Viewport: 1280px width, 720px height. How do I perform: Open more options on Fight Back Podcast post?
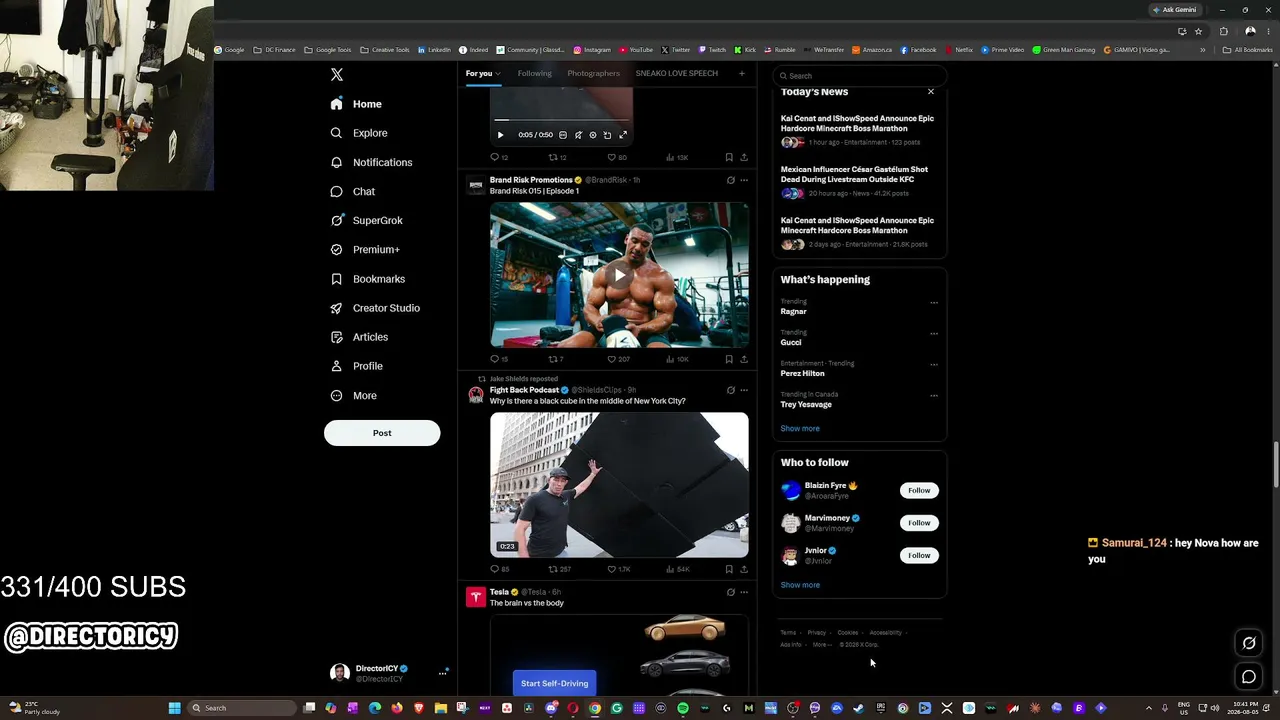(744, 390)
